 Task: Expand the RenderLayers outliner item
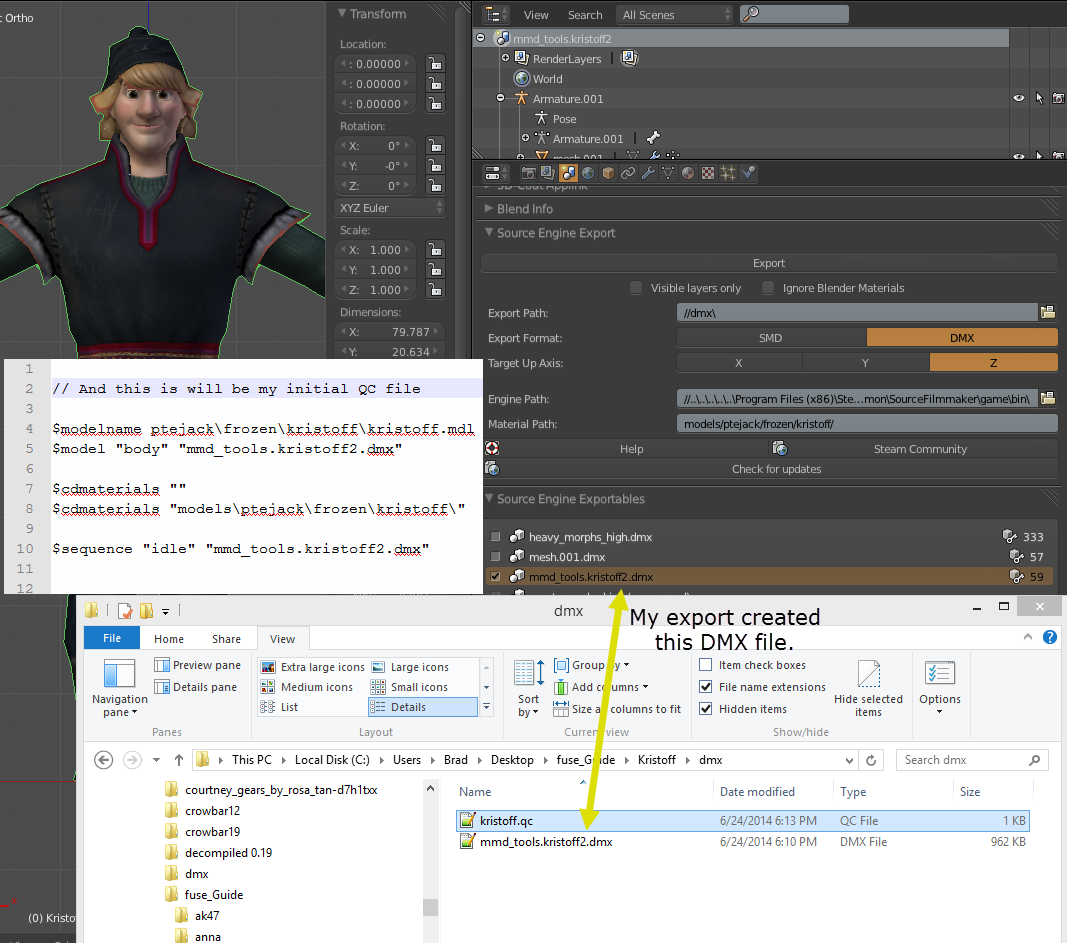click(506, 58)
